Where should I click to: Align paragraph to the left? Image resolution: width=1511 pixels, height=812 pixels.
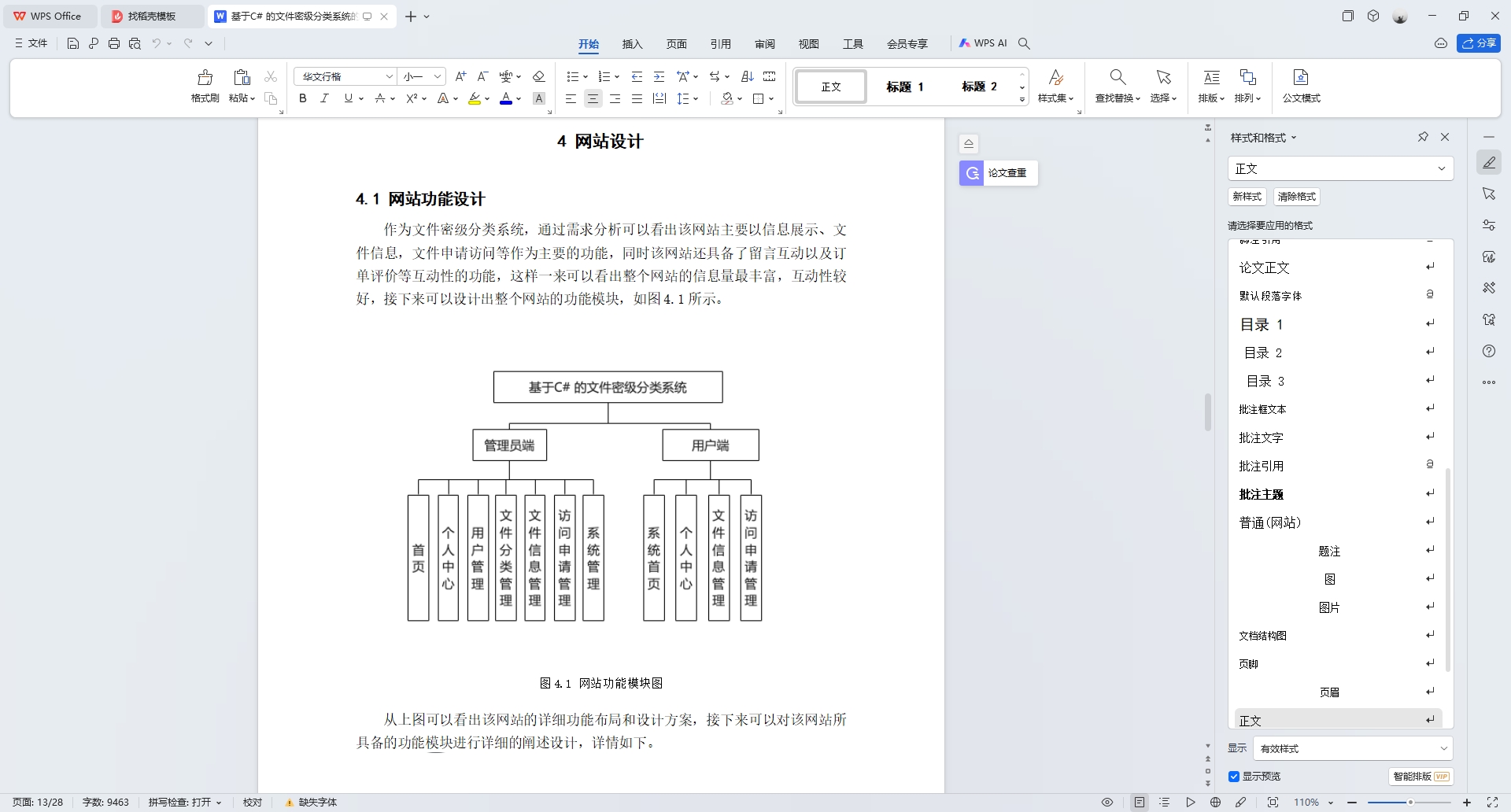click(x=571, y=98)
